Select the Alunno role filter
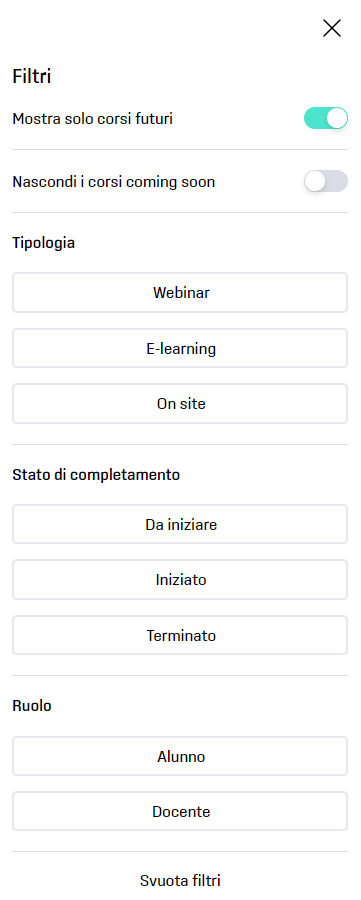 tap(180, 757)
